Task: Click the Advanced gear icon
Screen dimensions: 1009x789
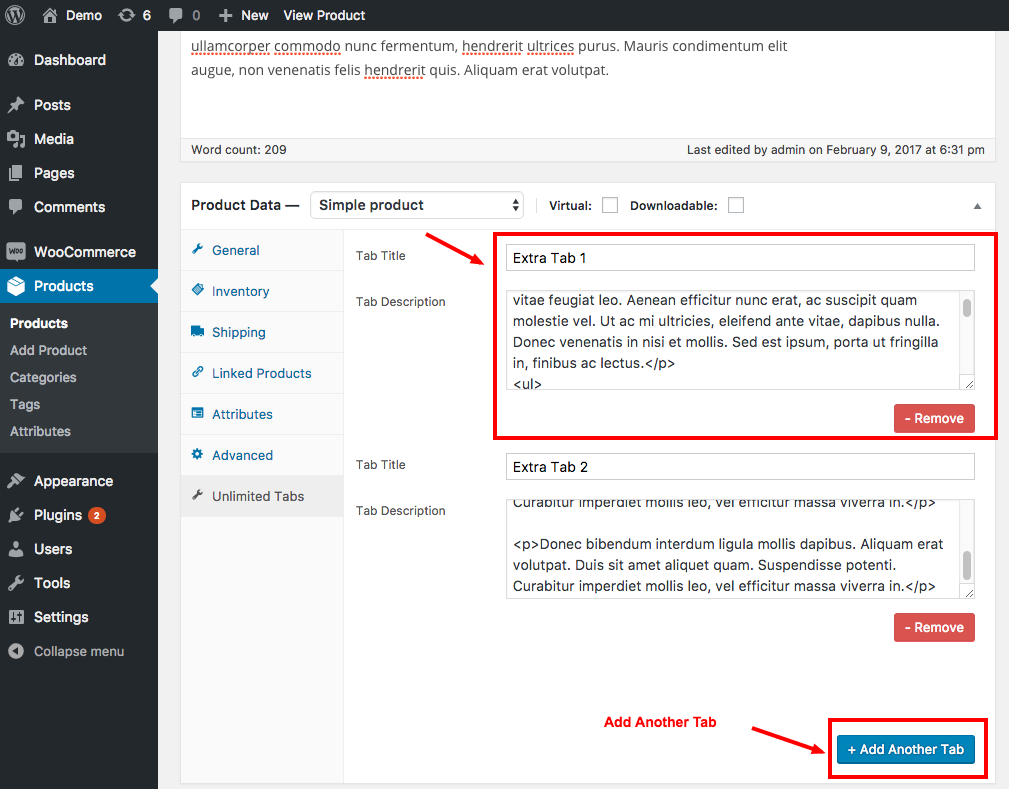Action: click(198, 454)
